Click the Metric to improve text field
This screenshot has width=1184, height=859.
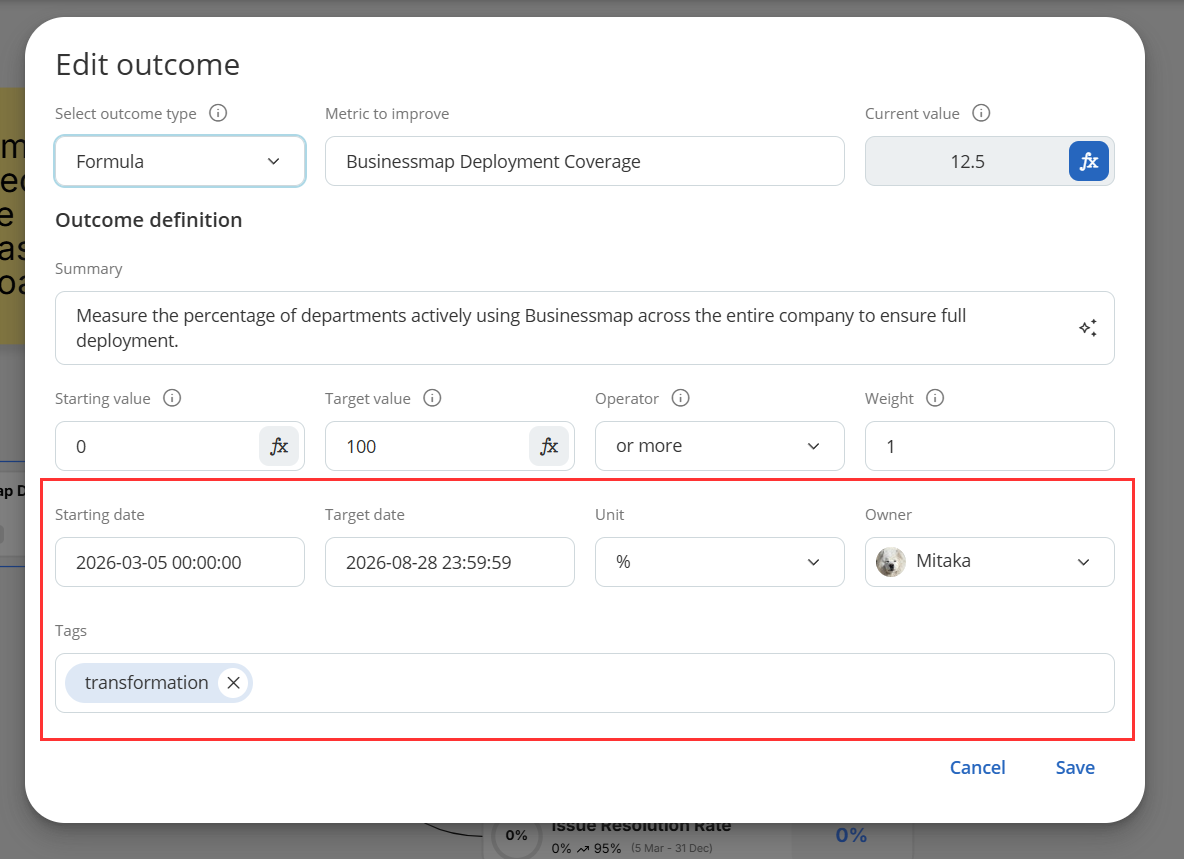coord(584,161)
